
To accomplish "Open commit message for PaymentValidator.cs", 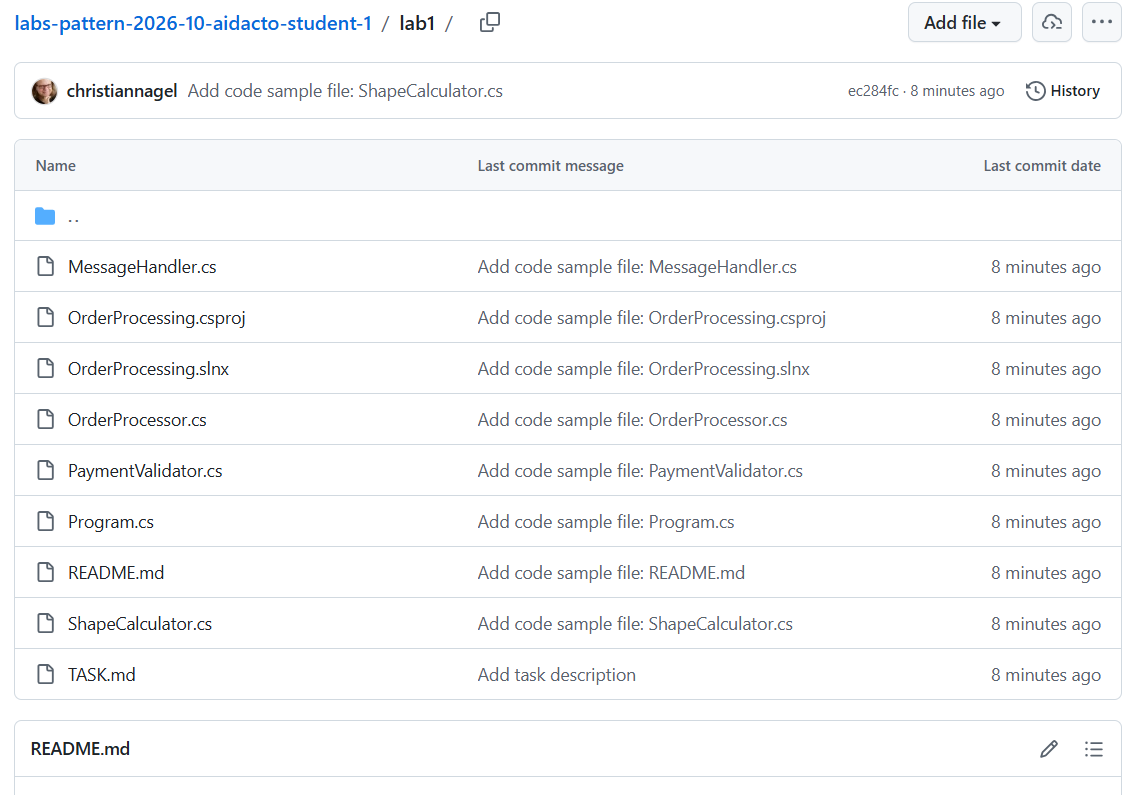I will point(640,471).
